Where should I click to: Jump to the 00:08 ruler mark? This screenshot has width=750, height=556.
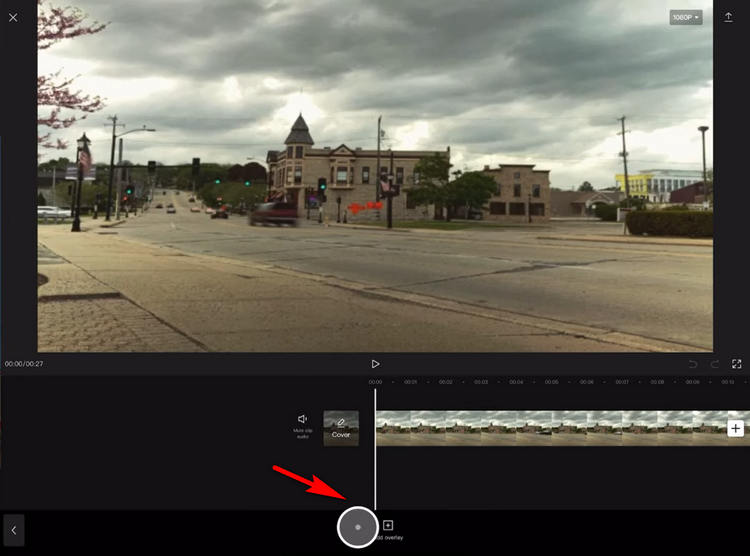657,382
